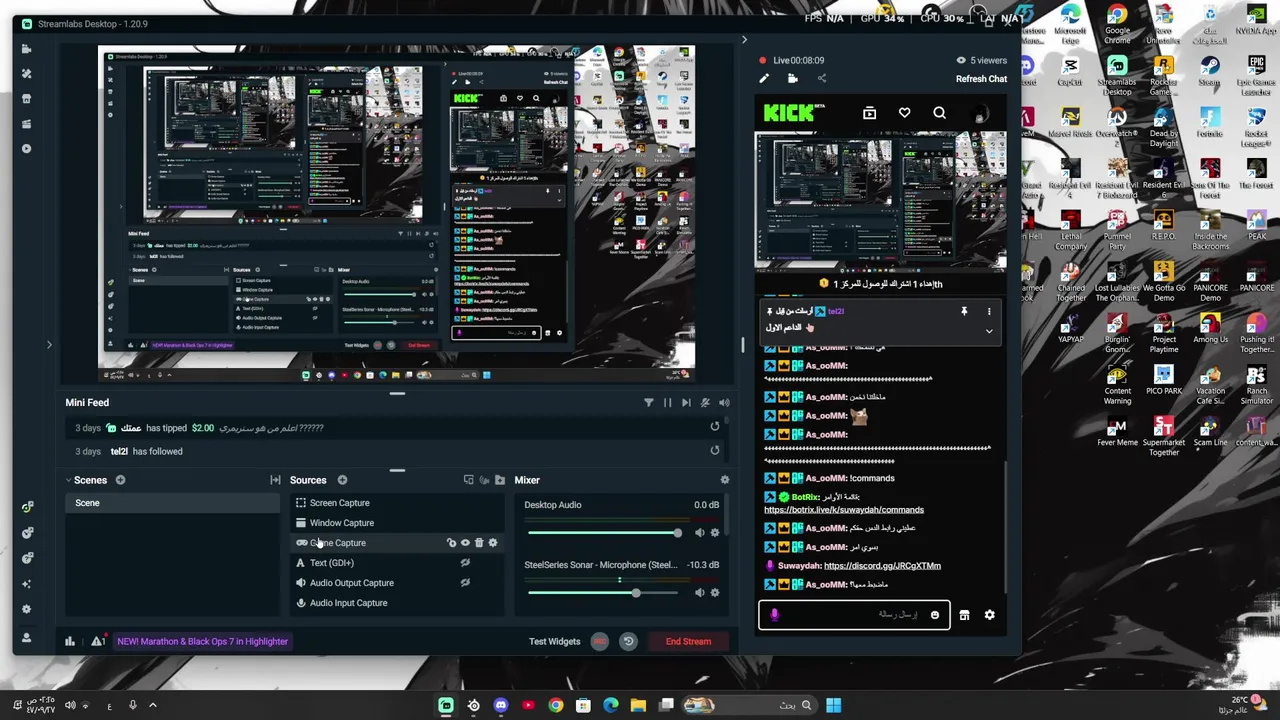Image resolution: width=1280 pixels, height=720 pixels.
Task: Expand the left side panel arrow
Action: point(49,345)
